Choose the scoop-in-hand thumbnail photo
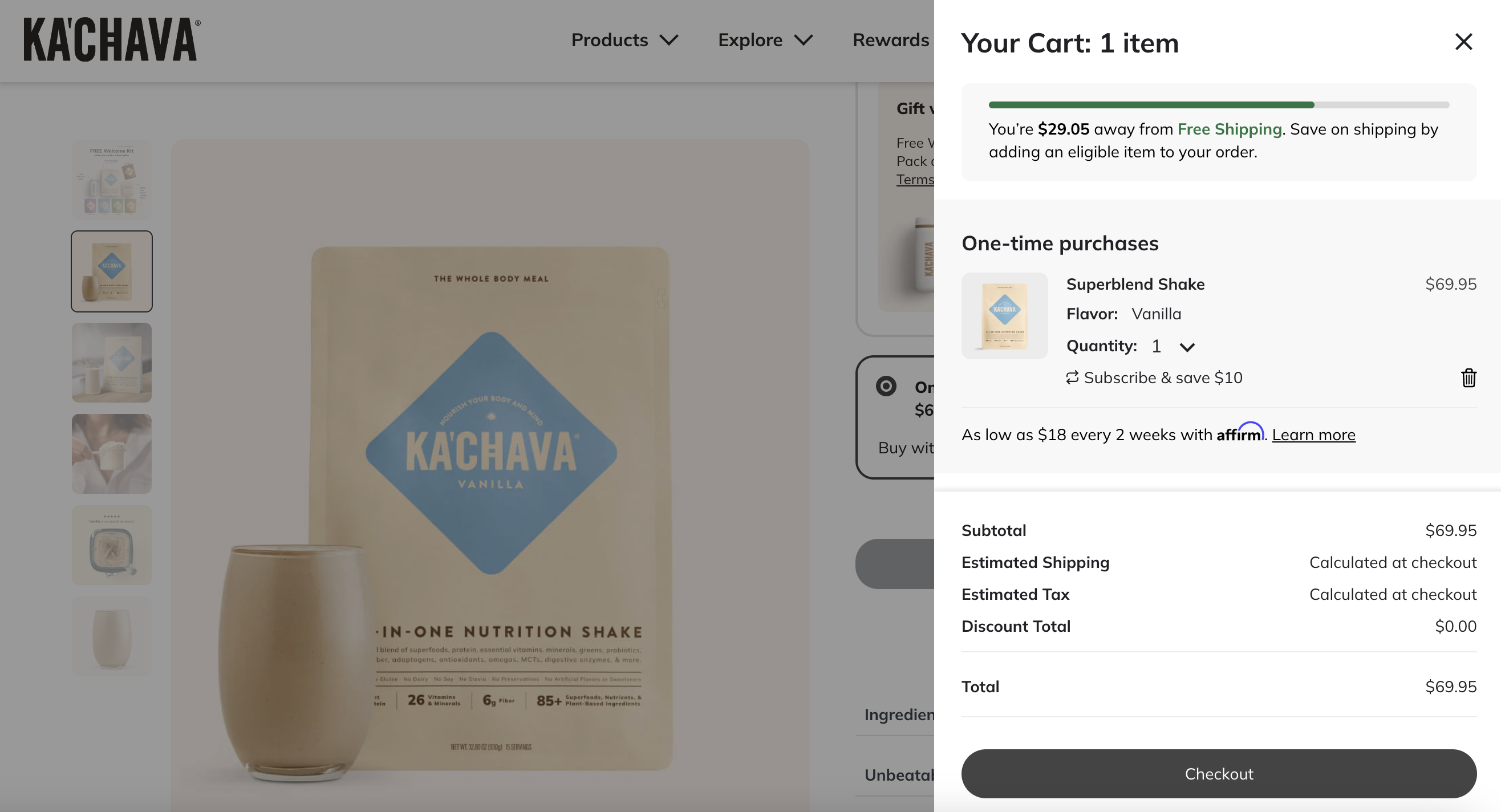Screen dimensions: 1501x812 [112, 454]
